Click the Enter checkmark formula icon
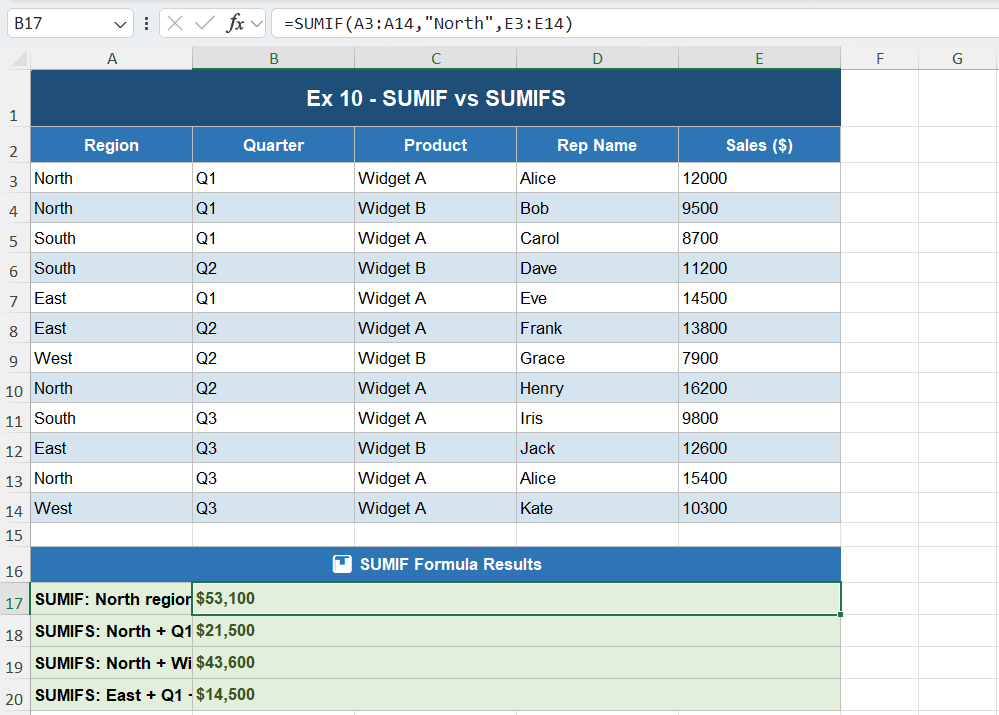This screenshot has width=999, height=715. pos(204,24)
